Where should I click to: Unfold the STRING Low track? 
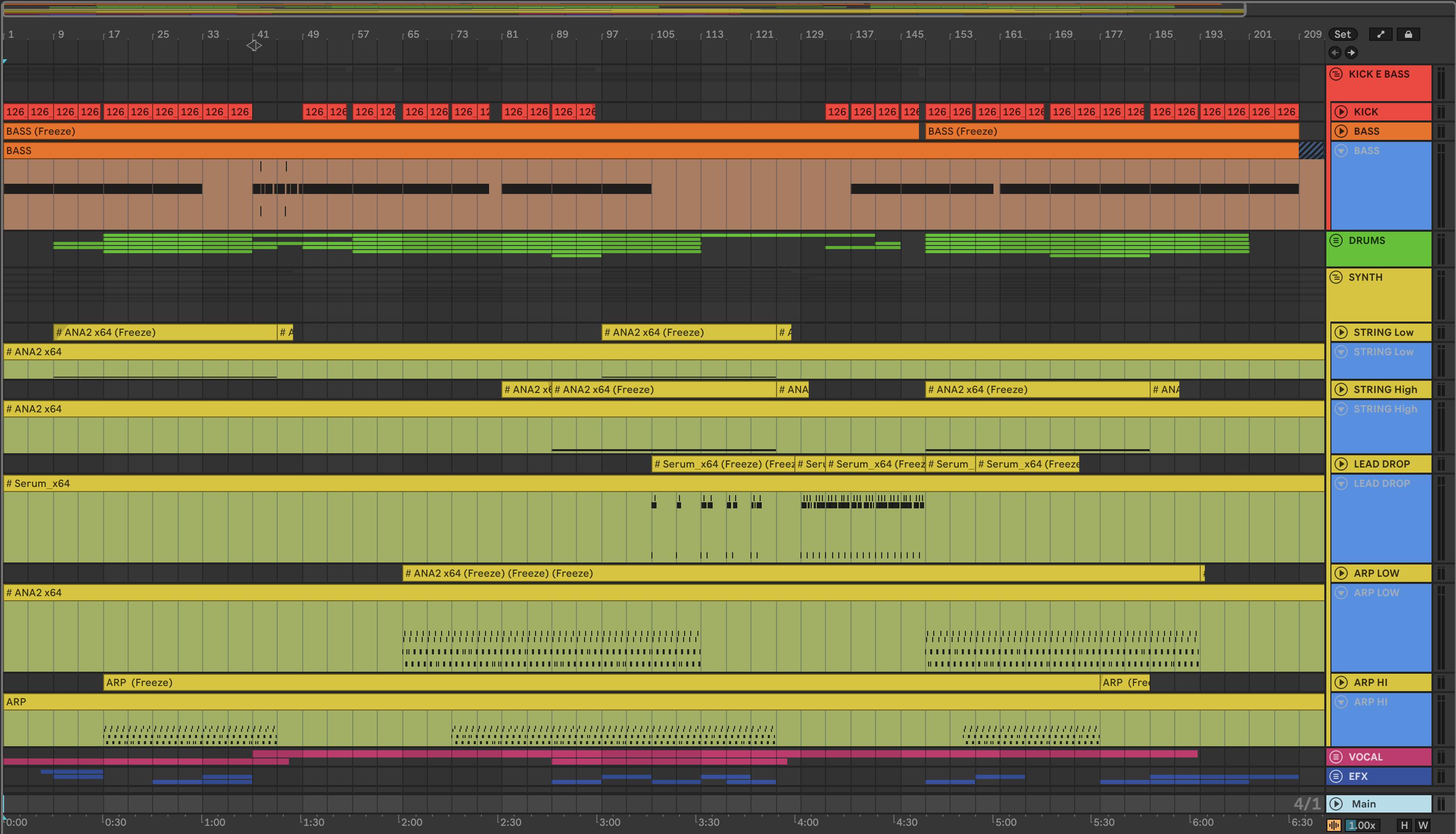(1341, 332)
